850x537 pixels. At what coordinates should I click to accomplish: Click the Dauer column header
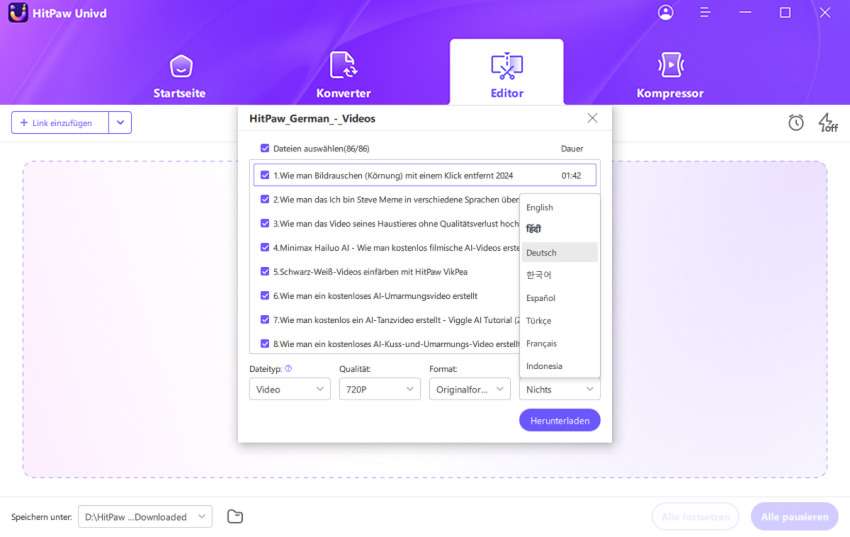click(x=572, y=148)
